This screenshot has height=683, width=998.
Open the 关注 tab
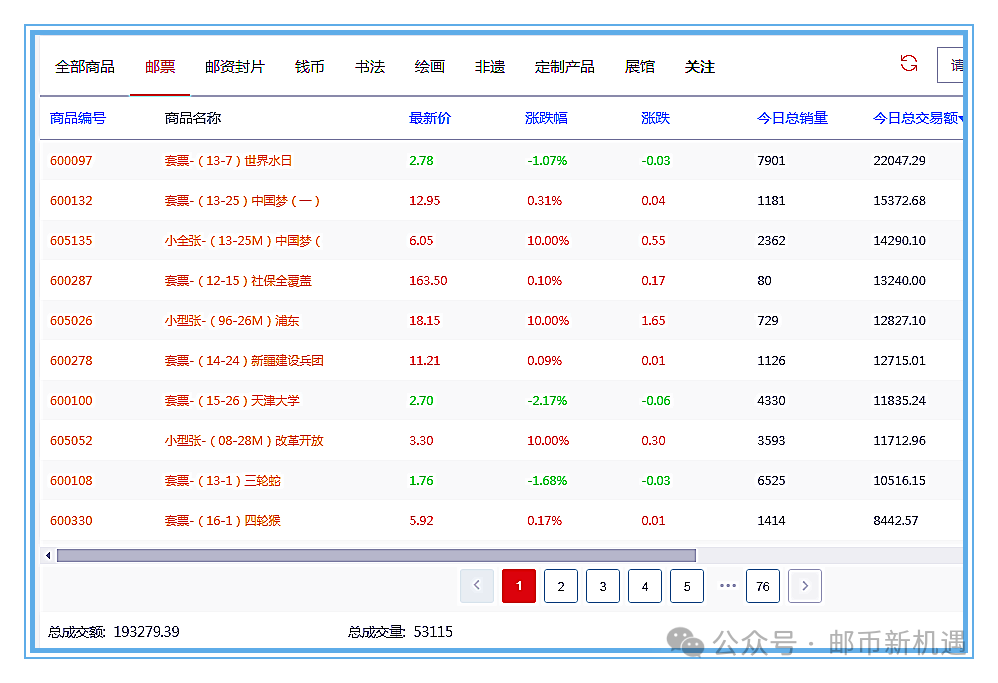[699, 67]
